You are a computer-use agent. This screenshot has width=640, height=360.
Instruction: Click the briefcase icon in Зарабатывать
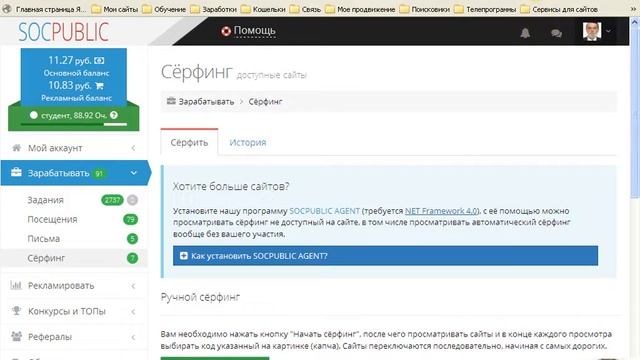(x=16, y=172)
